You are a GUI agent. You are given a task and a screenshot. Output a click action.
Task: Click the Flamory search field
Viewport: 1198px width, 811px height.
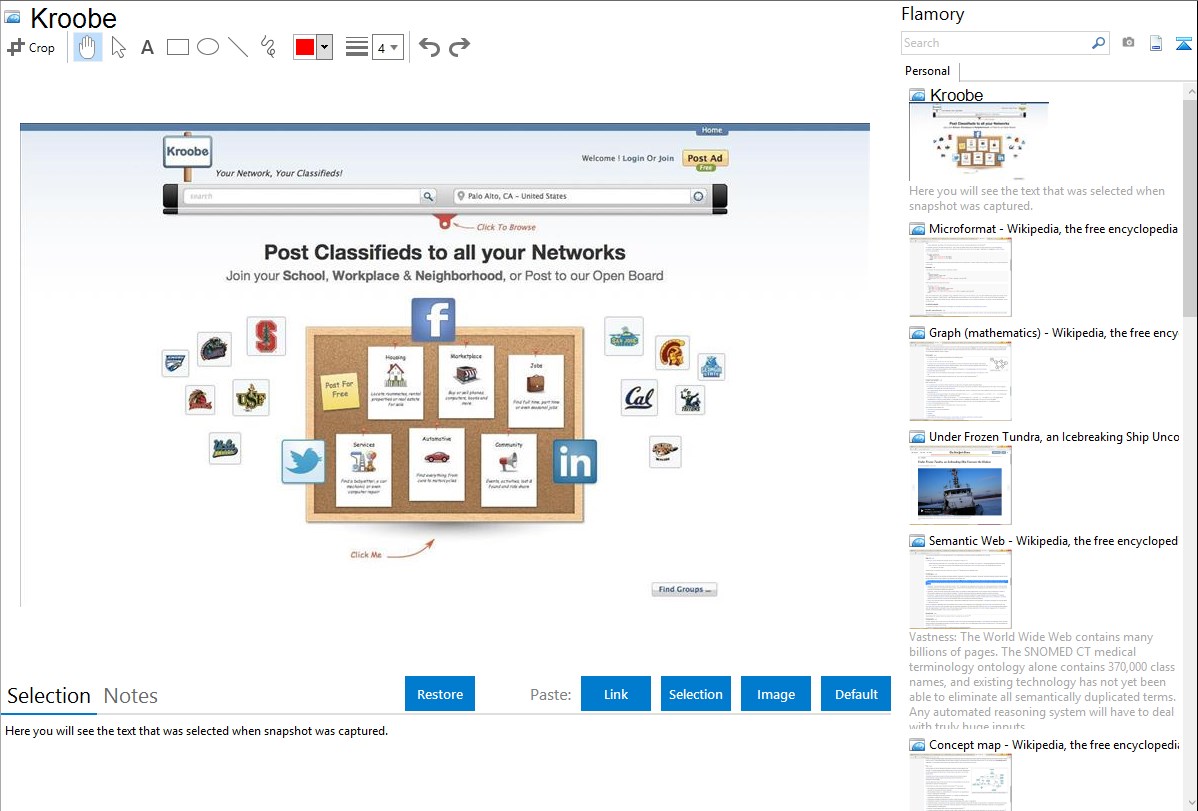(995, 43)
